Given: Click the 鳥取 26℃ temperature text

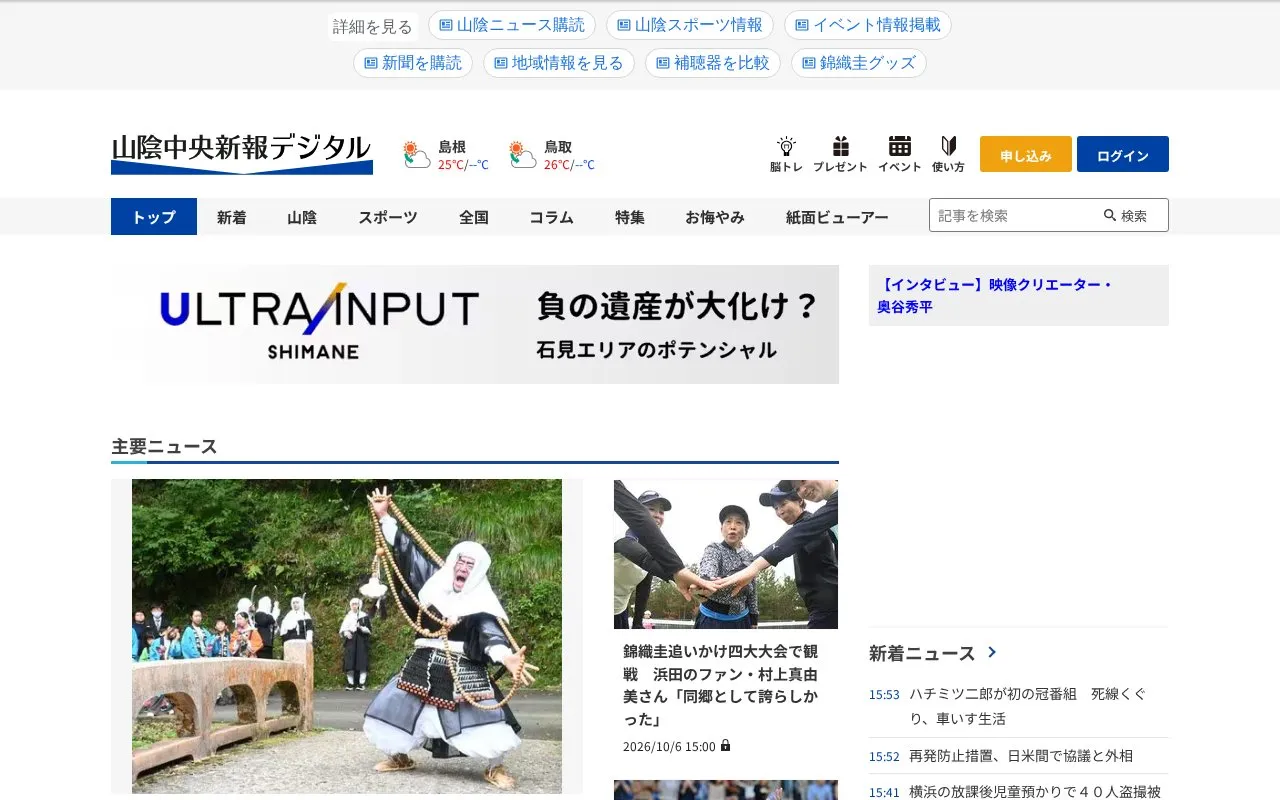Looking at the screenshot, I should [x=557, y=165].
